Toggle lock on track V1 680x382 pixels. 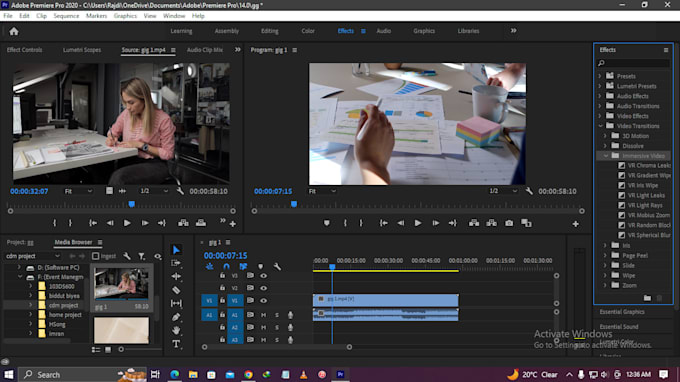pyautogui.click(x=222, y=300)
